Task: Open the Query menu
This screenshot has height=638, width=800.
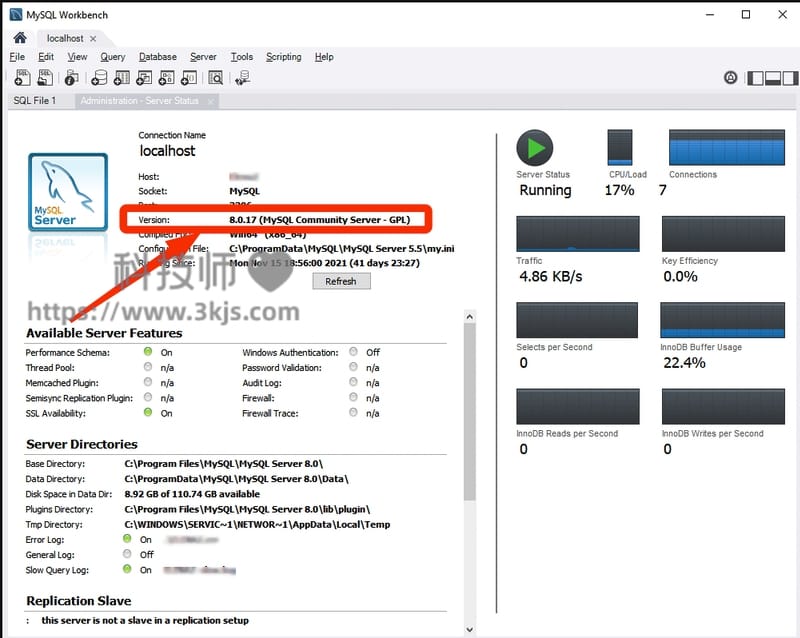Action: tap(113, 57)
